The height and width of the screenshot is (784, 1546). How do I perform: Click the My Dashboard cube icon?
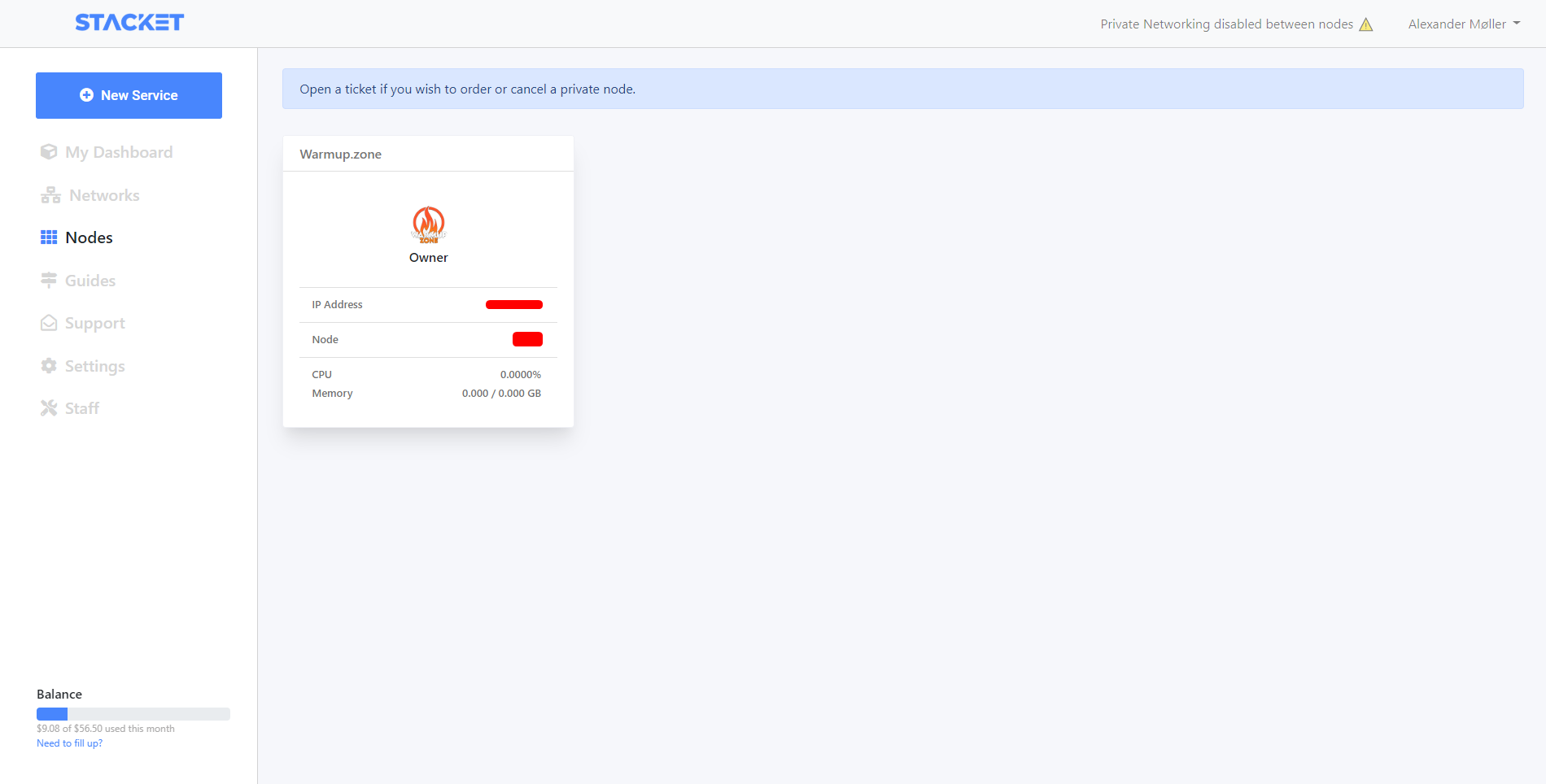tap(49, 152)
